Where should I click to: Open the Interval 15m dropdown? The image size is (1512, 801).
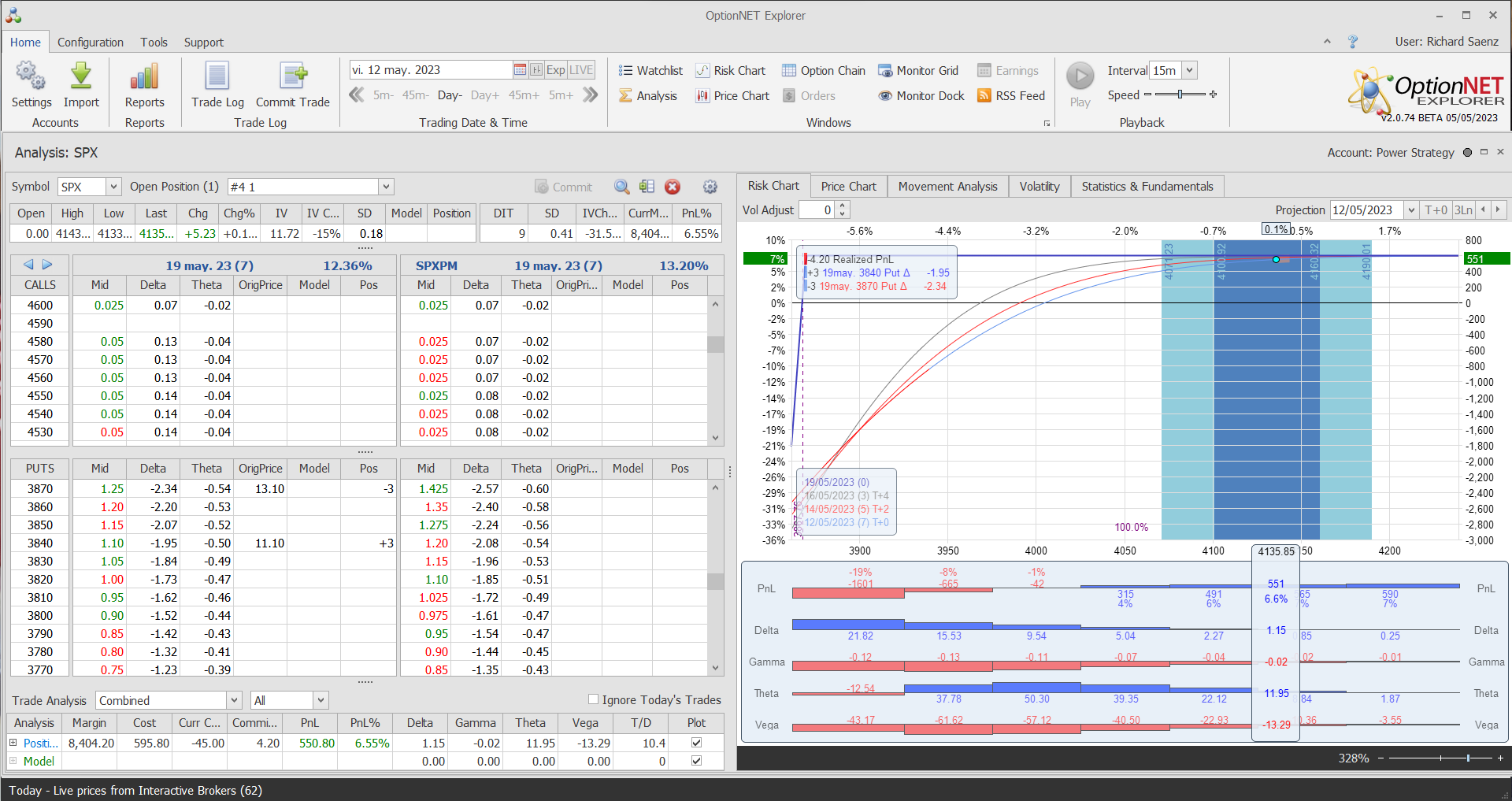click(x=1190, y=70)
